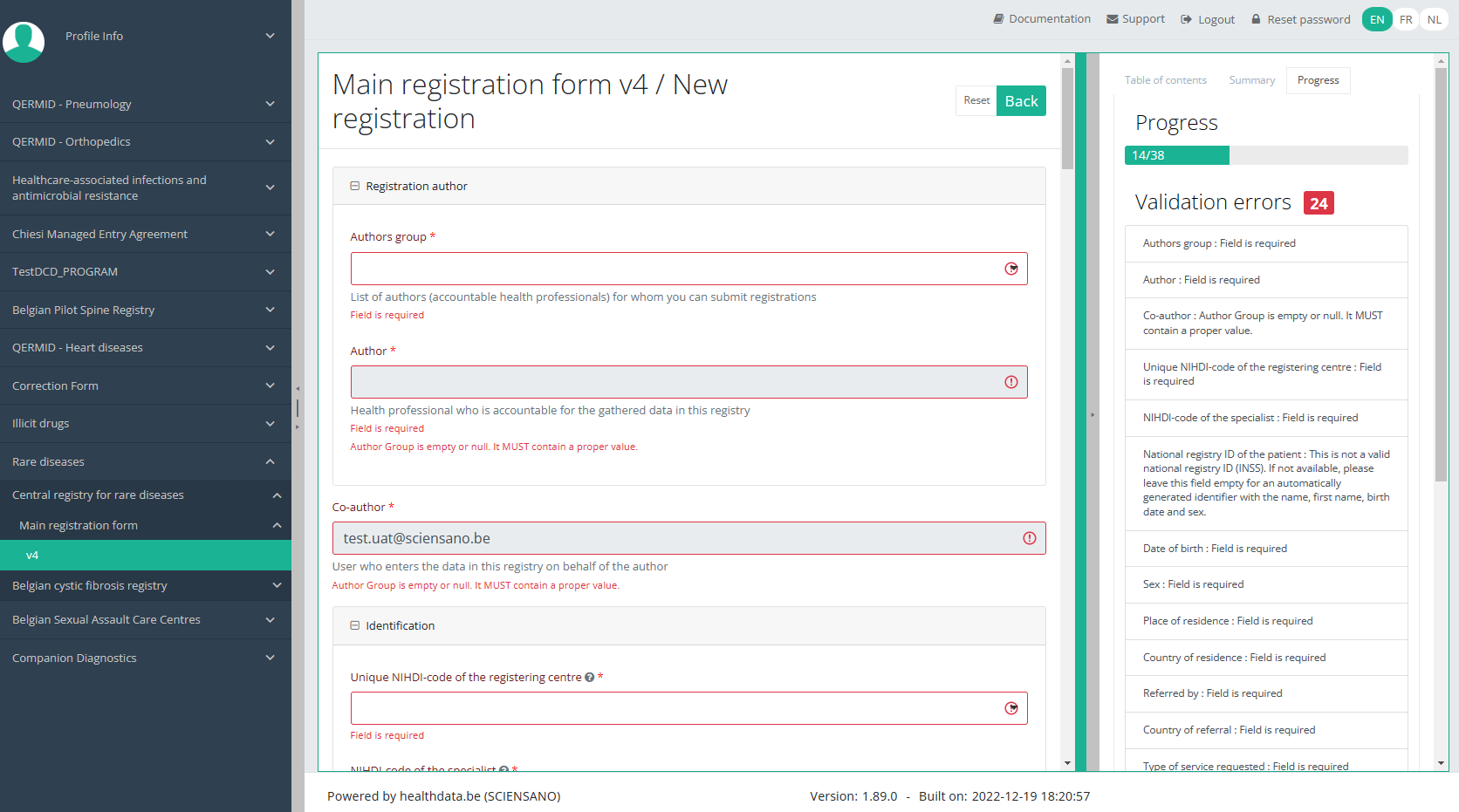The height and width of the screenshot is (812, 1459).
Task: Switch language to FR
Action: coord(1406,19)
